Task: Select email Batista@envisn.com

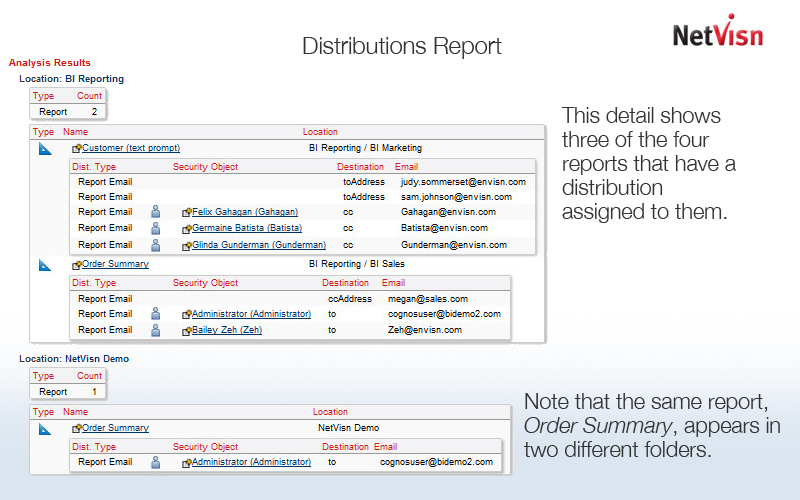Action: [x=444, y=228]
